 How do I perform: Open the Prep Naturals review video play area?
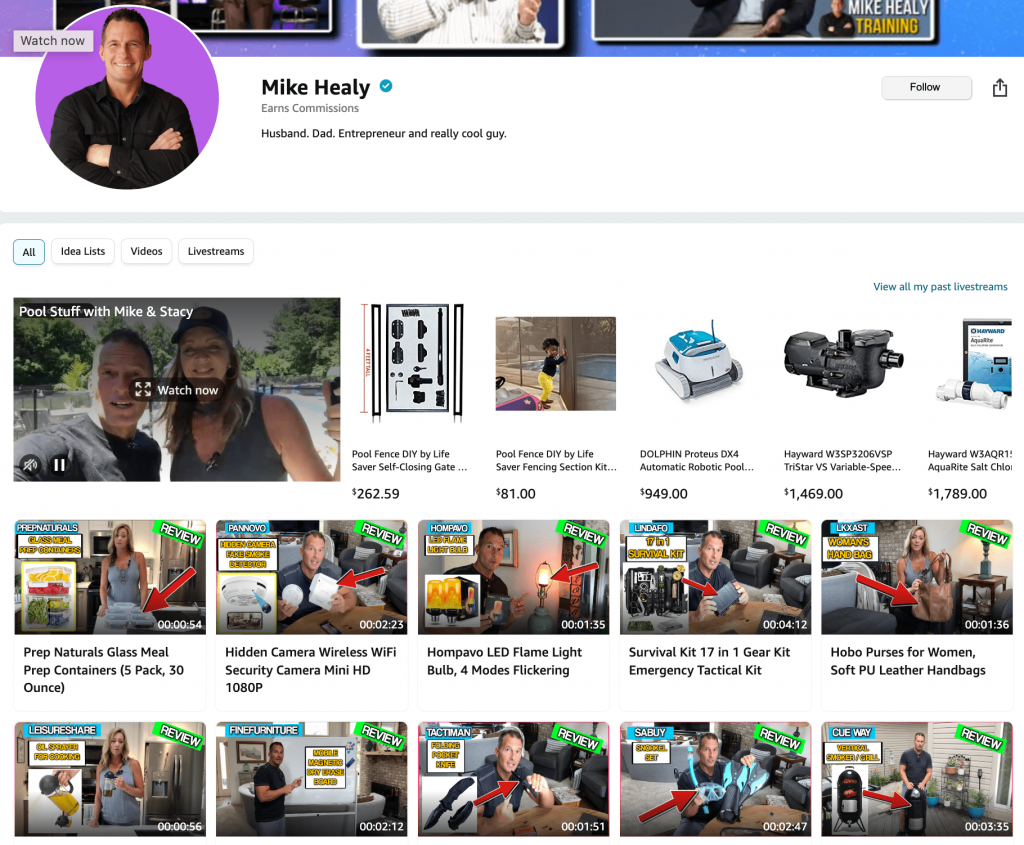pyautogui.click(x=109, y=577)
